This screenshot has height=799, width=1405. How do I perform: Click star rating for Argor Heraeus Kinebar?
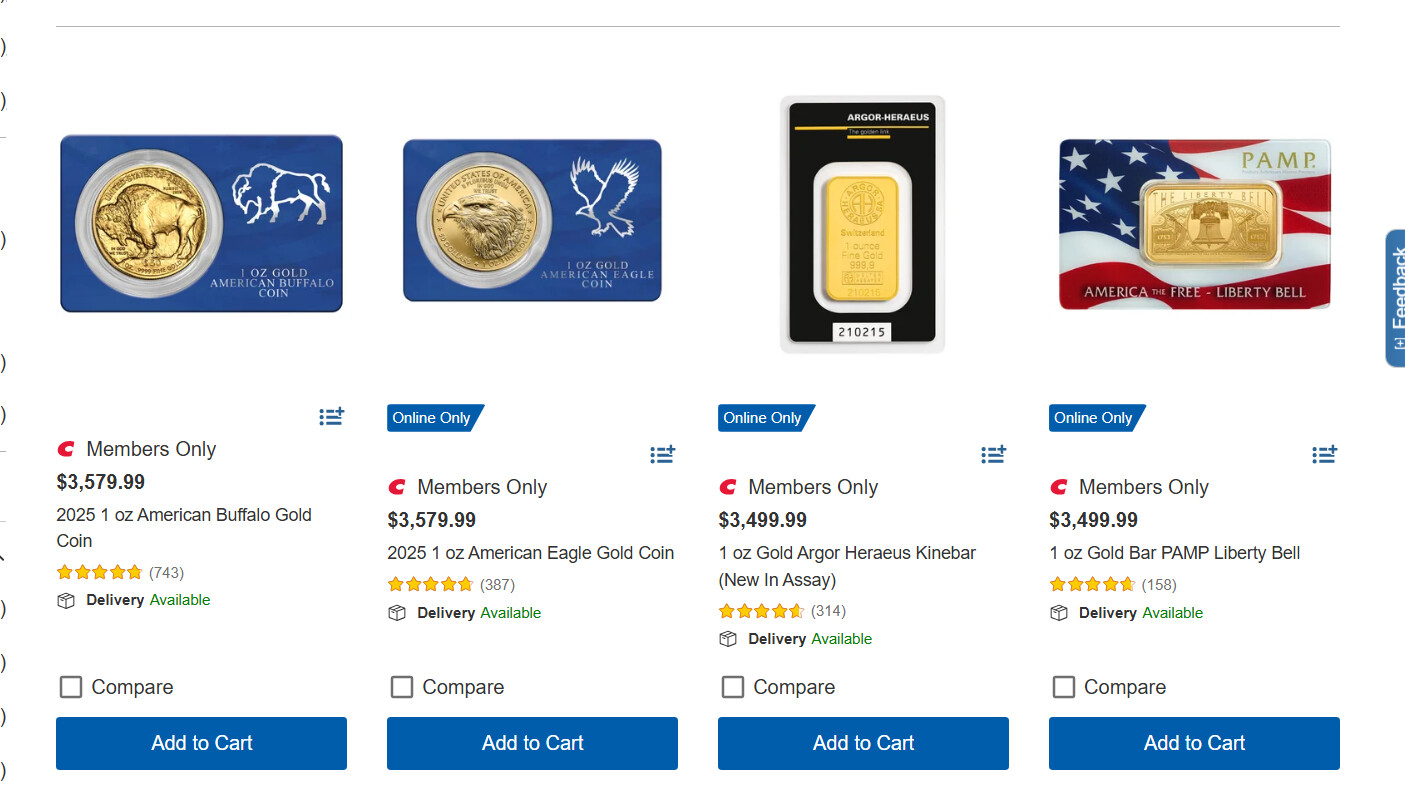click(761, 611)
